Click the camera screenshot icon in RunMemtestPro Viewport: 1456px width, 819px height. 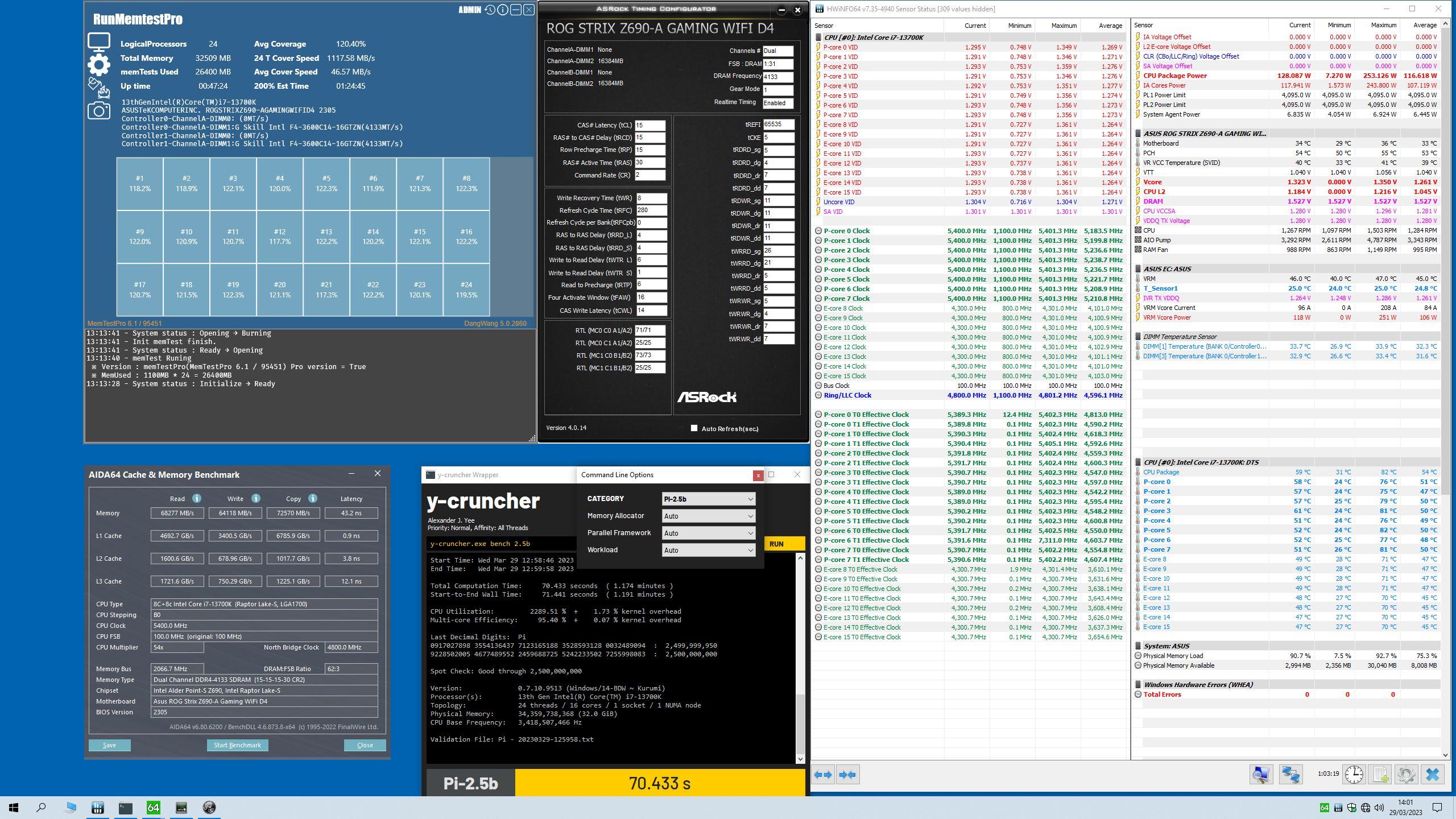click(x=98, y=110)
